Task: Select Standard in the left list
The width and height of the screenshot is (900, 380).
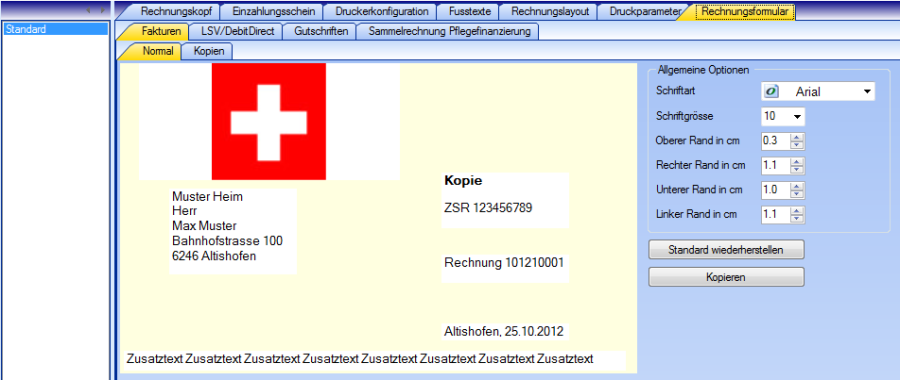Action: (x=56, y=29)
